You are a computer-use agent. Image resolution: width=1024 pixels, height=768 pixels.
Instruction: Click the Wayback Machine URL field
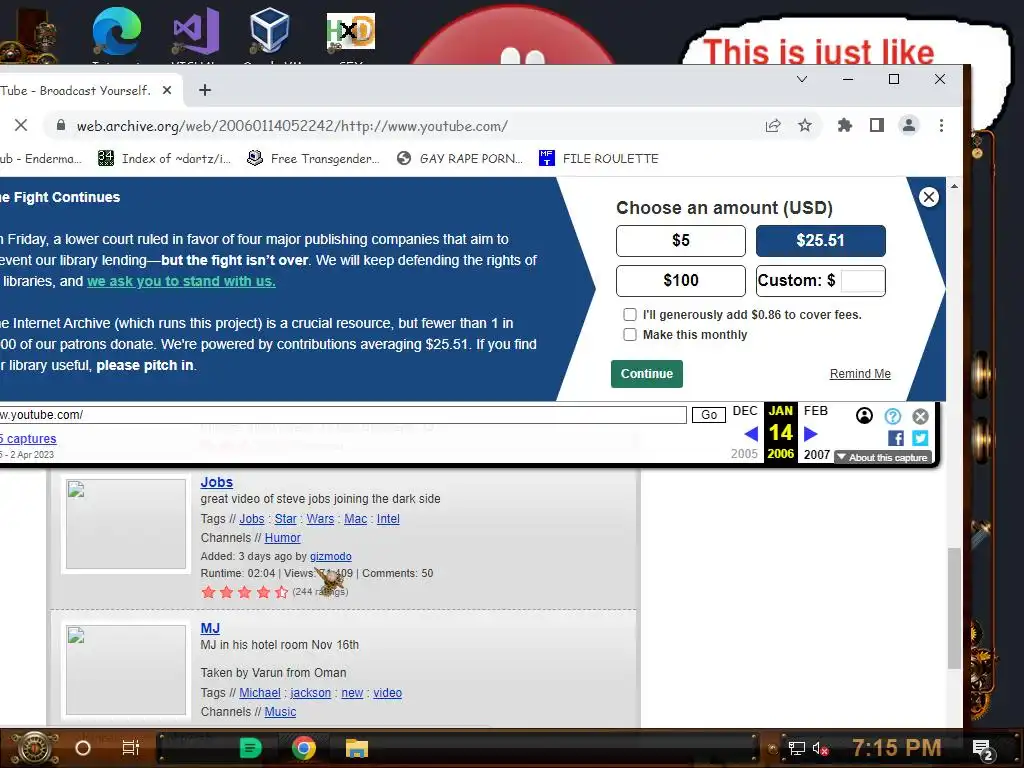[342, 415]
